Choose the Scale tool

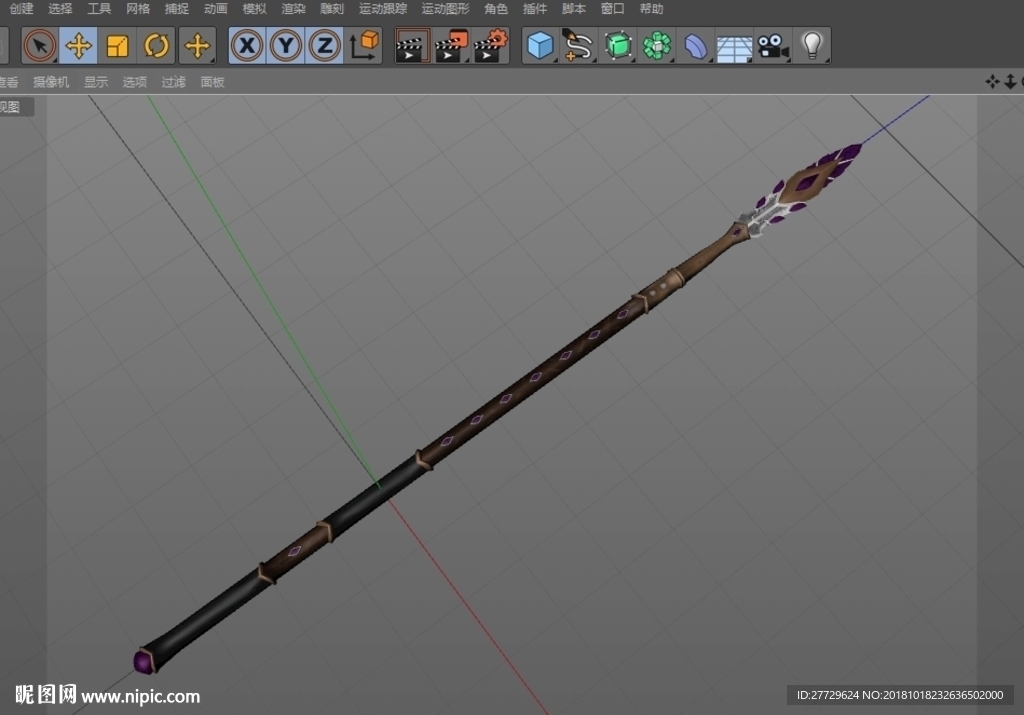click(118, 46)
